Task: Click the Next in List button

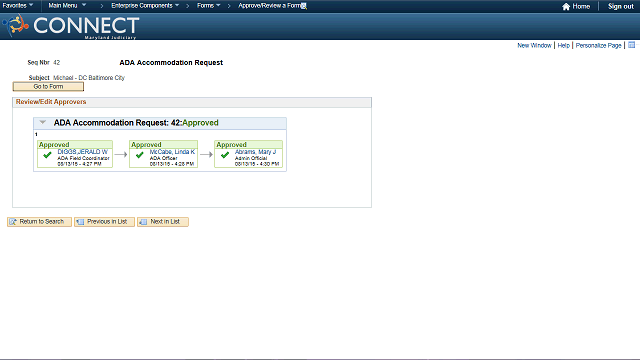Action: tap(162, 222)
